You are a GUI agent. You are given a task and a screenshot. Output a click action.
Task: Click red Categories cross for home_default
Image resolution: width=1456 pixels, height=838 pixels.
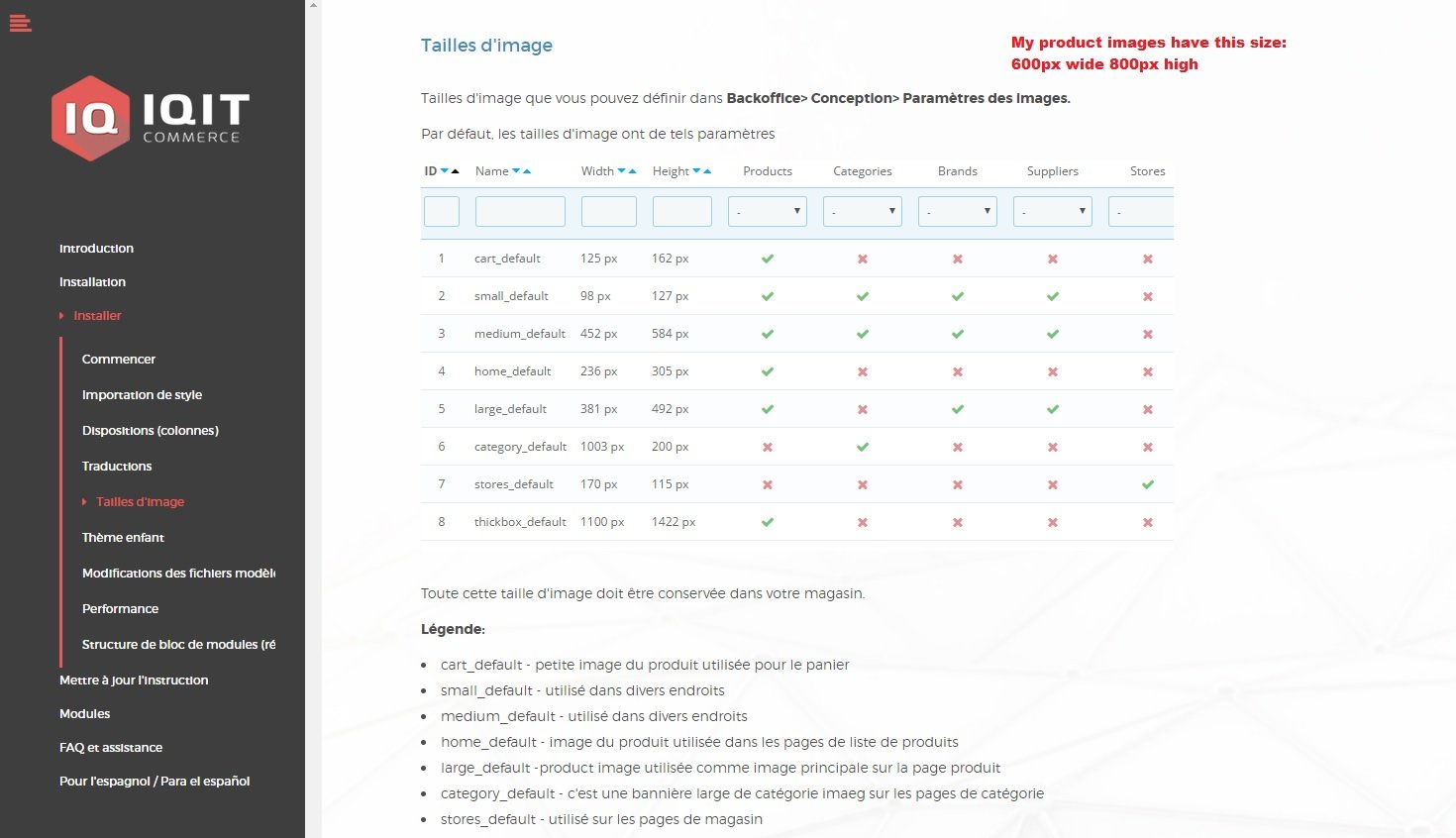pyautogui.click(x=863, y=371)
